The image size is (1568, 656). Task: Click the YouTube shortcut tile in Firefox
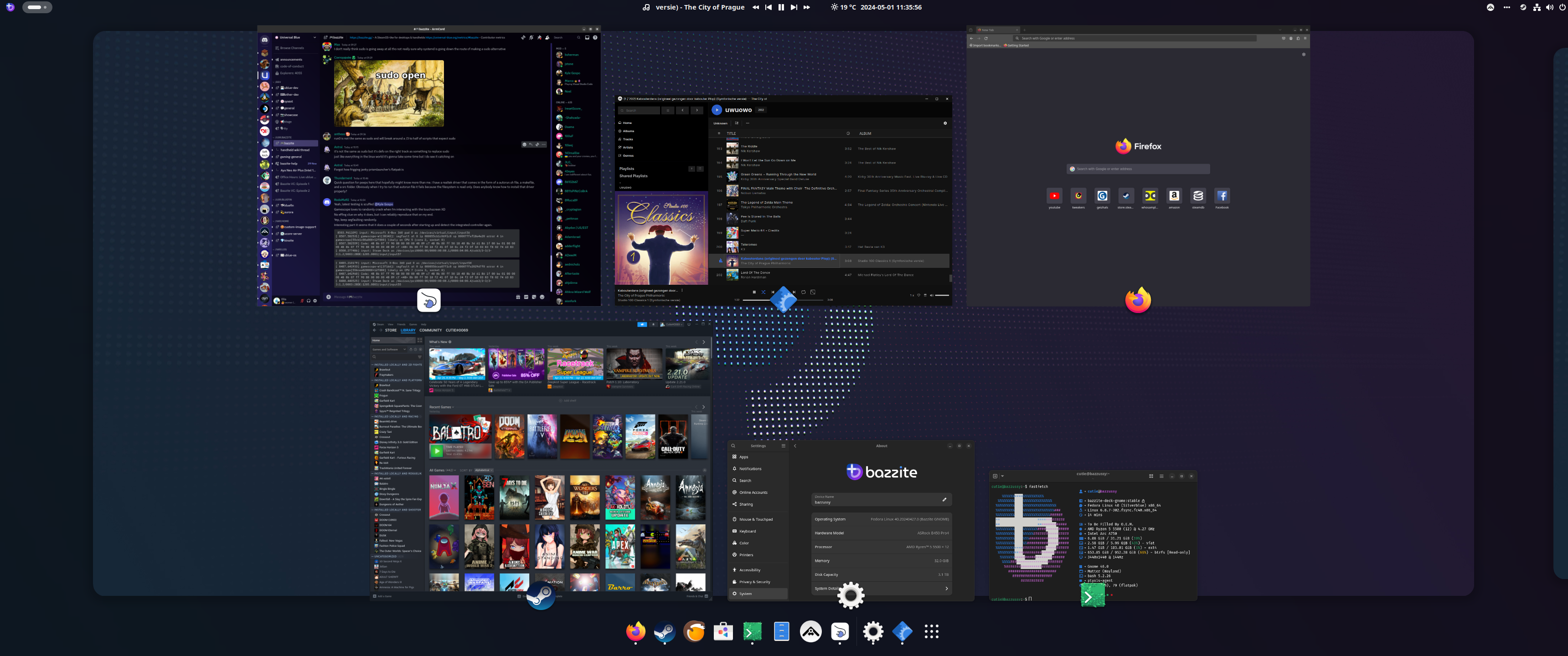coord(1054,196)
